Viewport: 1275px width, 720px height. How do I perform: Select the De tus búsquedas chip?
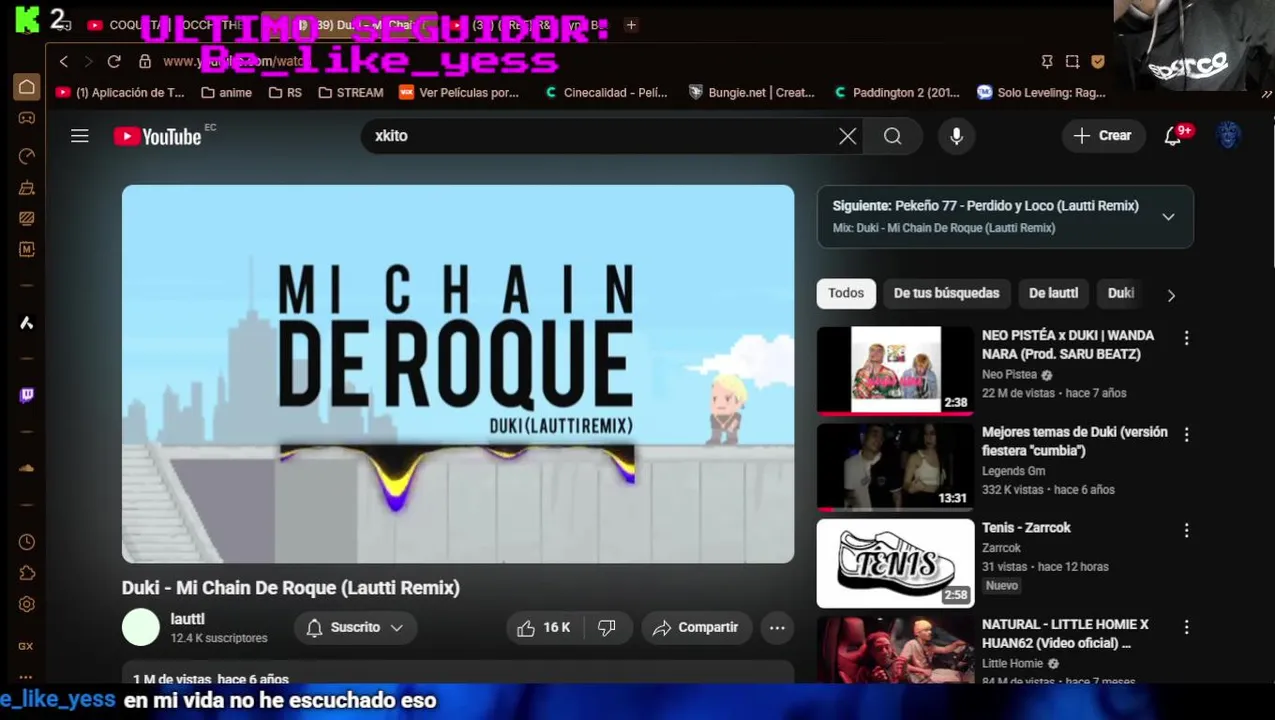(x=946, y=293)
